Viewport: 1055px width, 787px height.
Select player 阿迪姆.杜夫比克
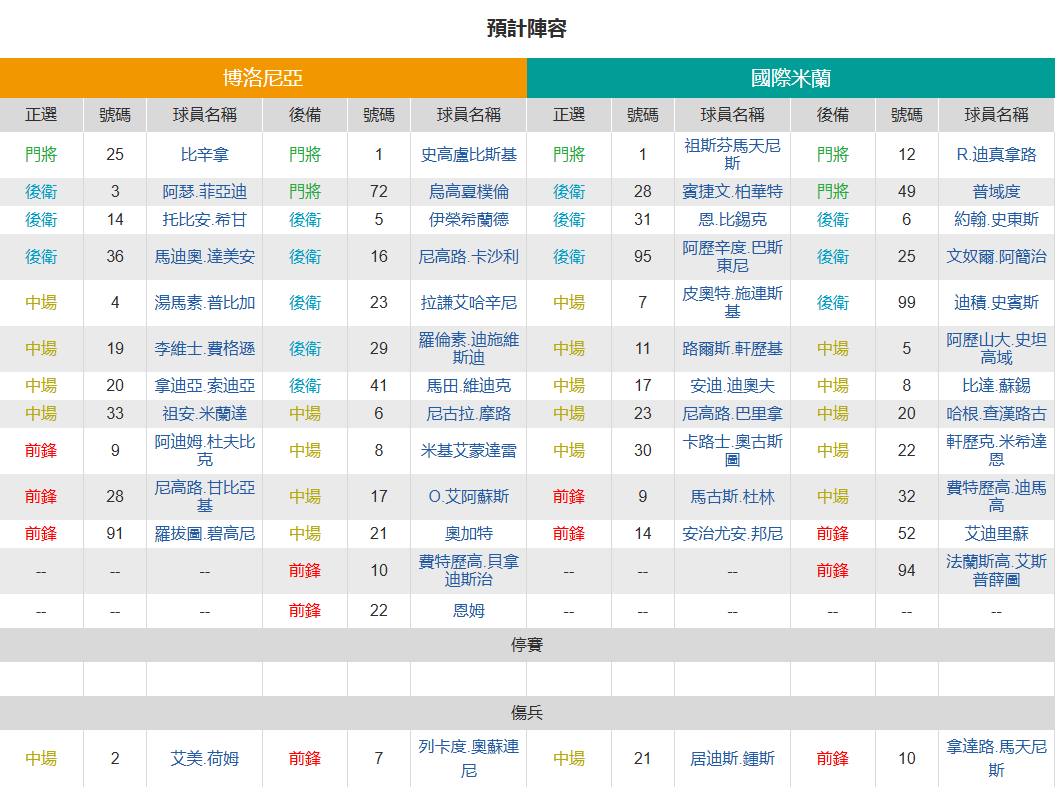coord(205,451)
